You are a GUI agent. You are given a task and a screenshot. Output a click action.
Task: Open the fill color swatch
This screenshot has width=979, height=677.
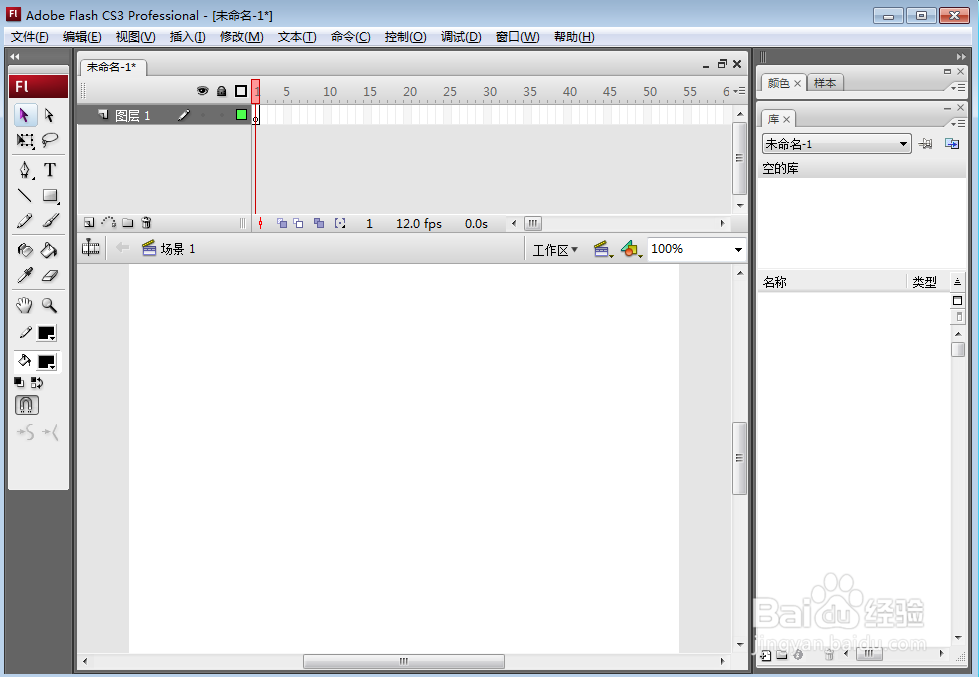point(47,362)
